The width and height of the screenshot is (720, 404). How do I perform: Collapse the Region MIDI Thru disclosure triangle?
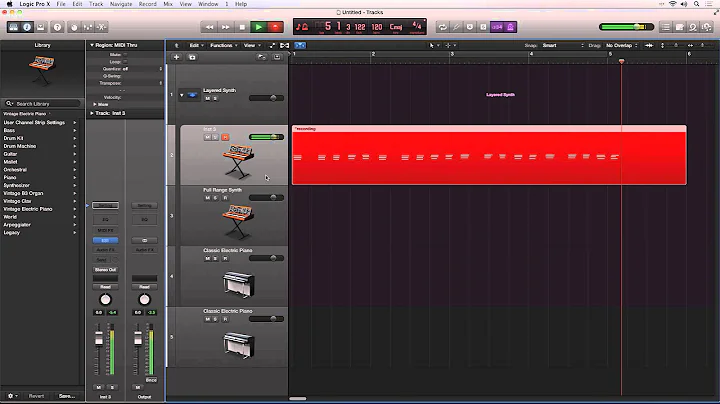[91, 45]
